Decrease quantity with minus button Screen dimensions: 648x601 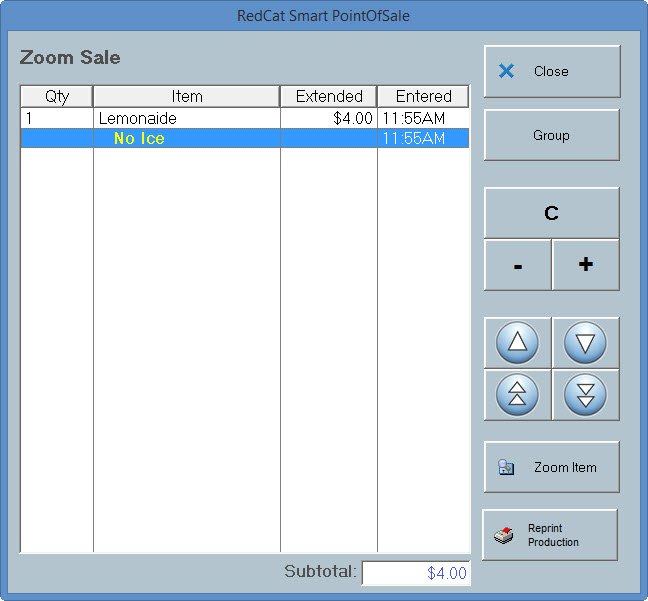(x=517, y=265)
